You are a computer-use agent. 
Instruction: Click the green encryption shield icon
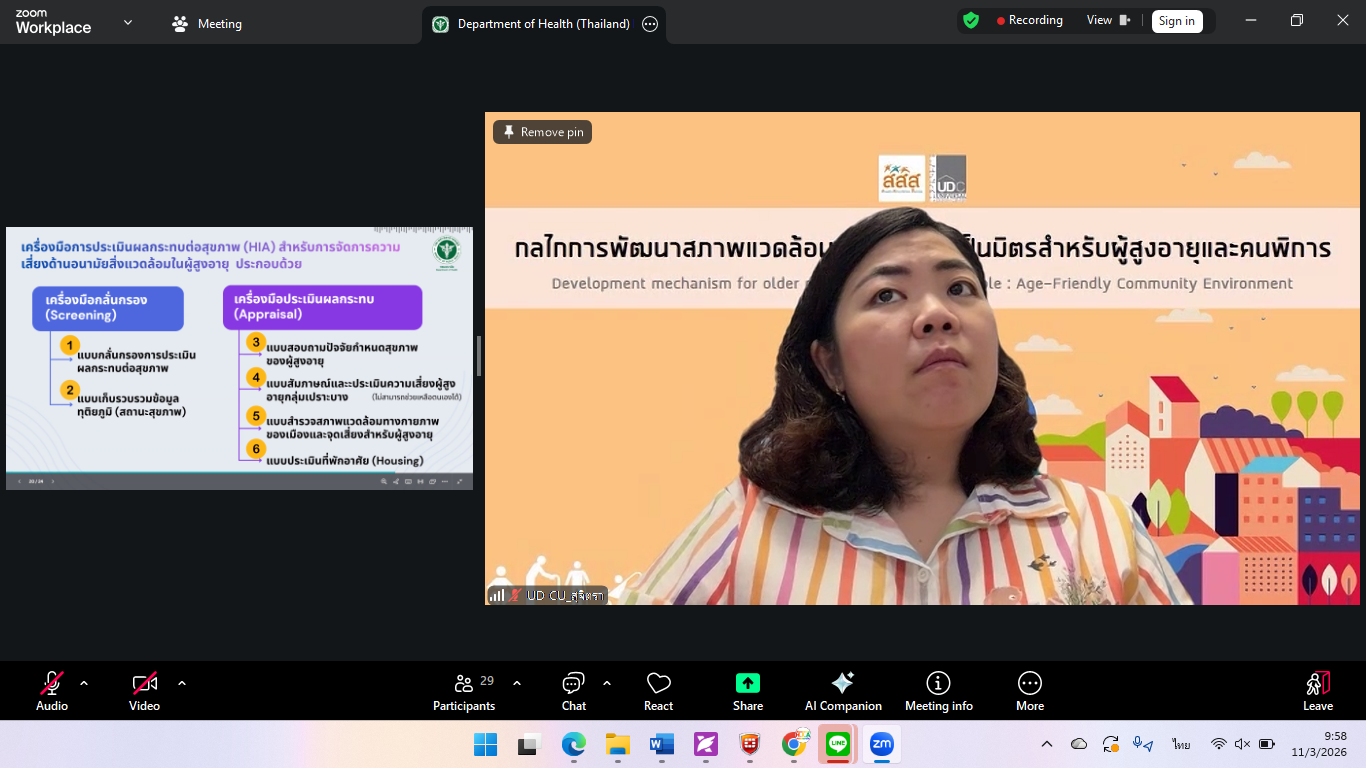coord(970,20)
